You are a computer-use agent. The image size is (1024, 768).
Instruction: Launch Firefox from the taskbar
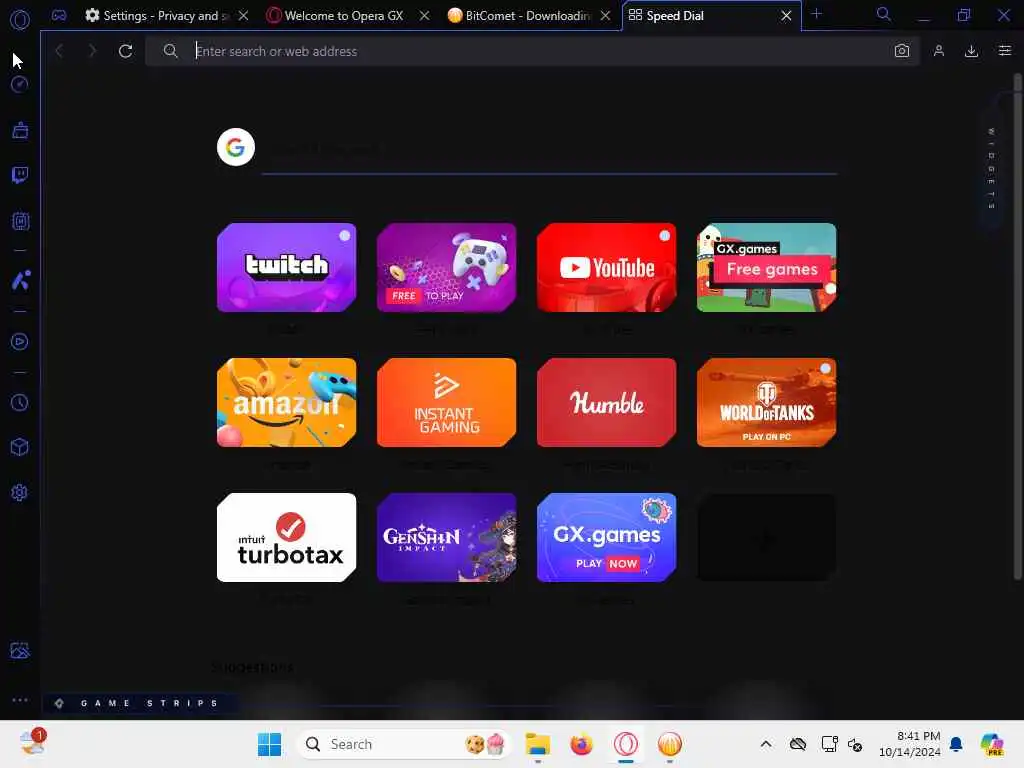tap(581, 744)
